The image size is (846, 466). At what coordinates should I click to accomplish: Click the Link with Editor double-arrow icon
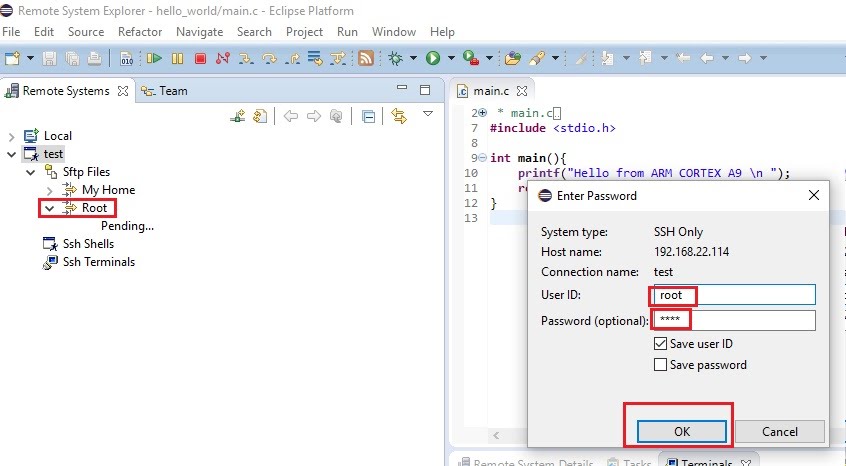[399, 116]
